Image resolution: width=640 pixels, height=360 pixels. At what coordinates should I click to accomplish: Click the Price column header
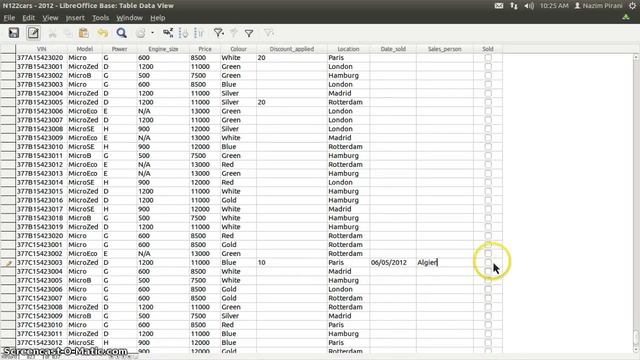point(205,49)
